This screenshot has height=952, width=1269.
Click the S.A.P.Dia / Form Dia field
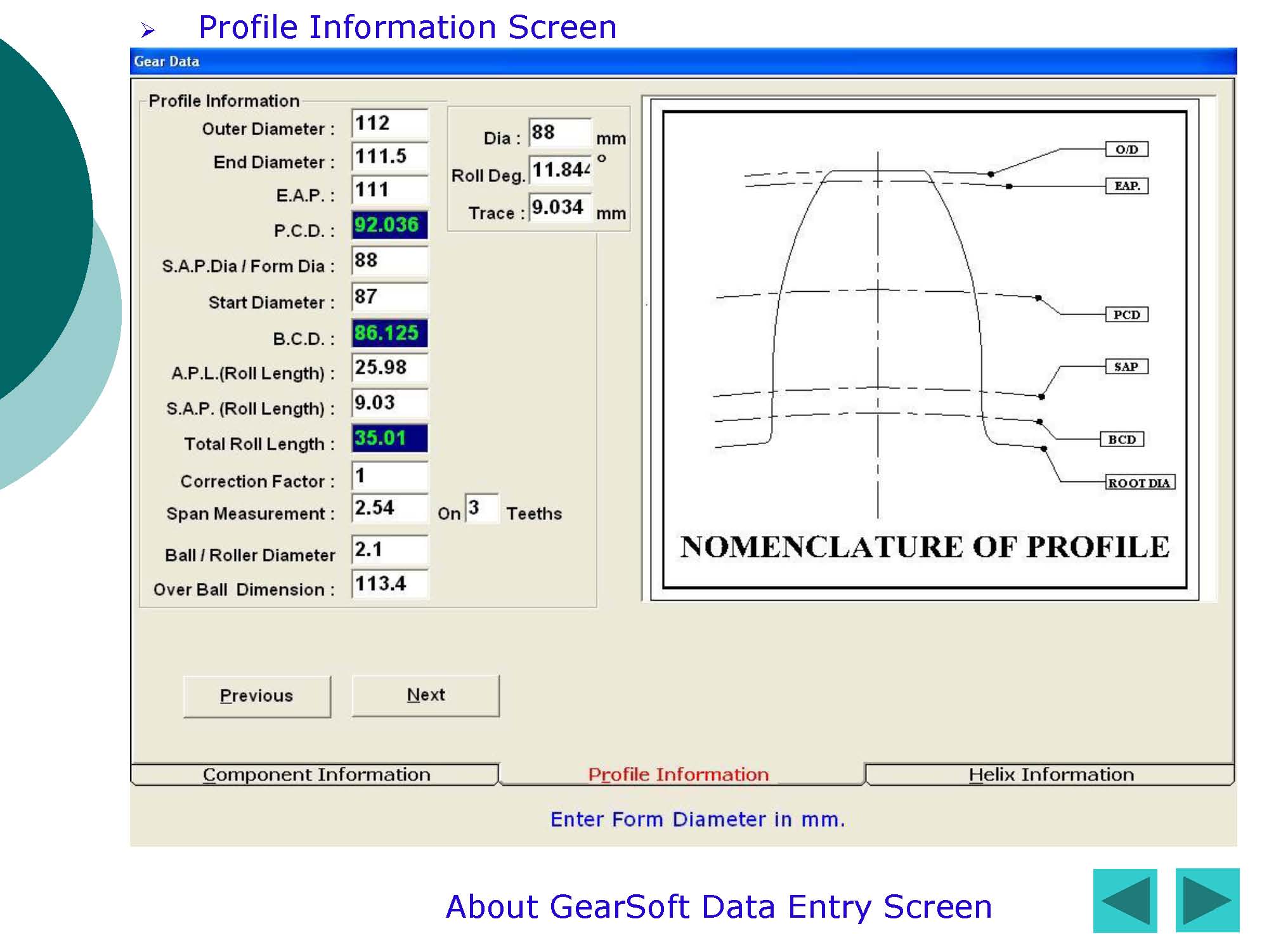pos(390,261)
